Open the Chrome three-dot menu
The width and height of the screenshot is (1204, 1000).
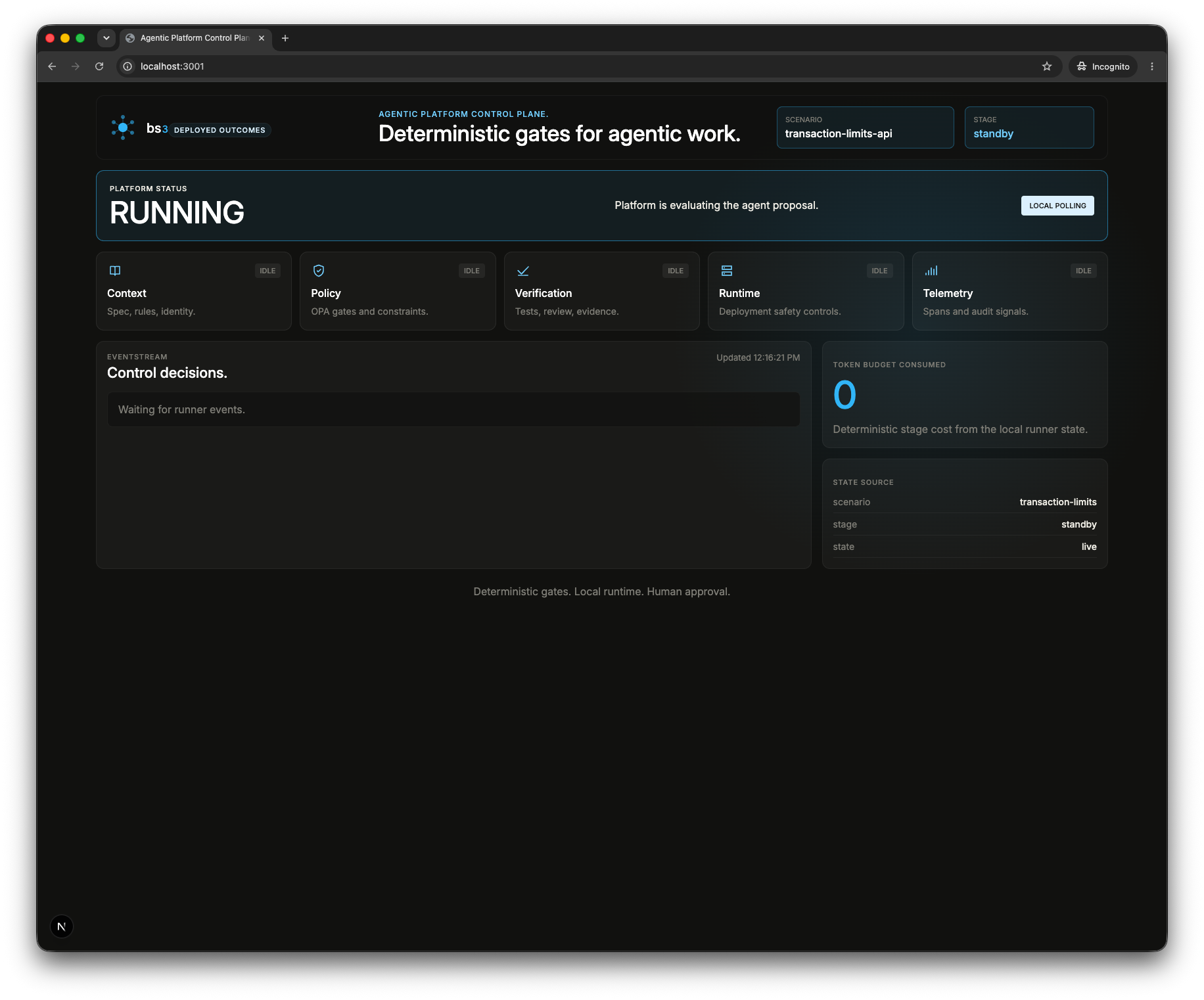(1152, 66)
